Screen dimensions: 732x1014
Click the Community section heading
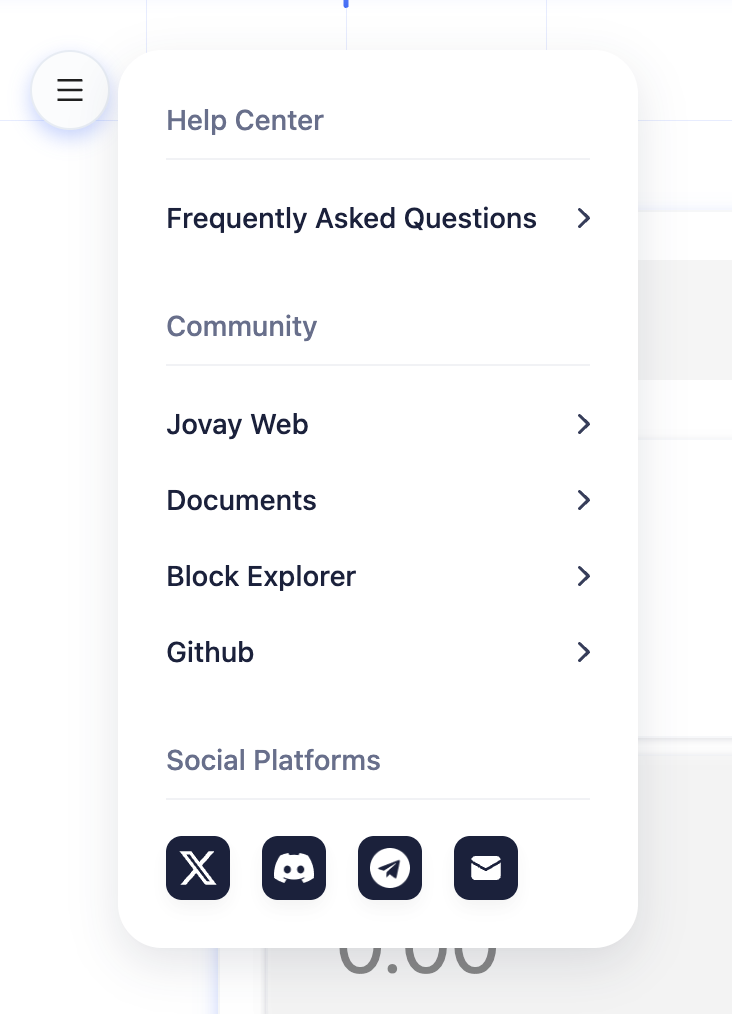[241, 326]
